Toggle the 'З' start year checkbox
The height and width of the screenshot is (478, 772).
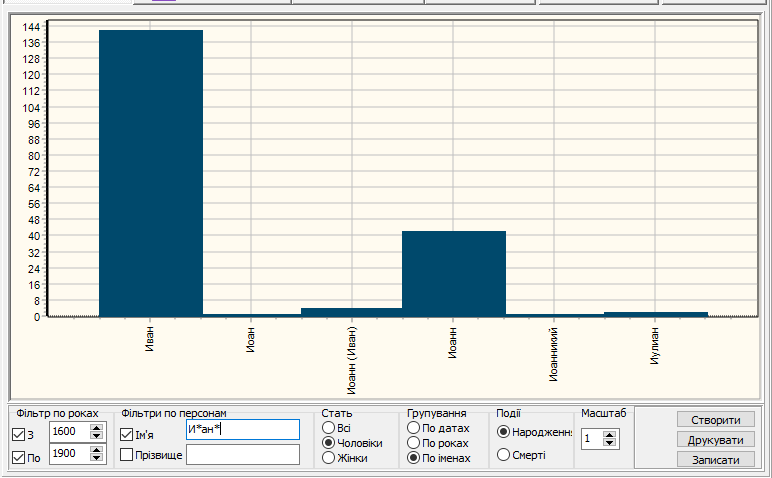point(19,434)
